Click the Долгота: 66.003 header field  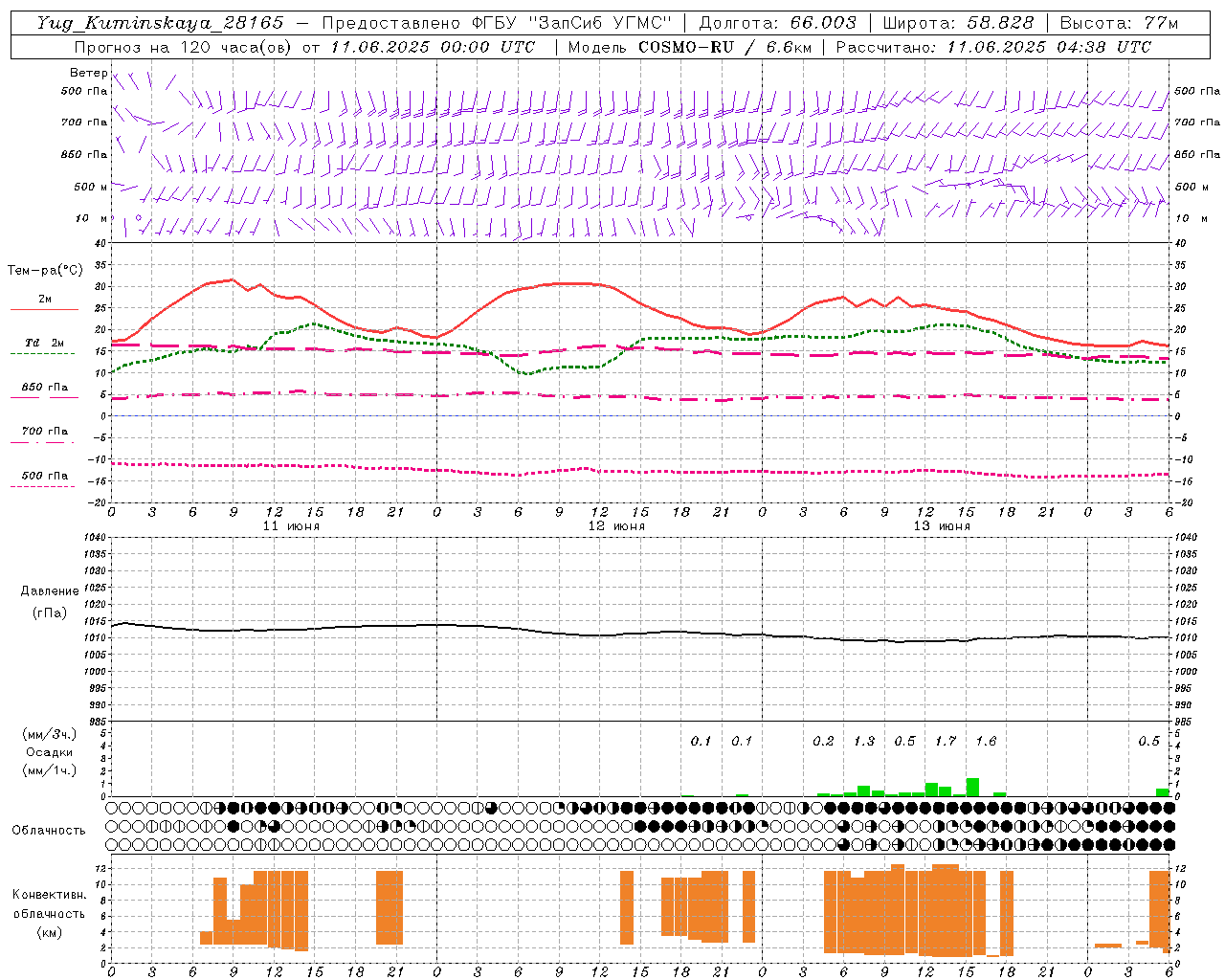point(778,23)
